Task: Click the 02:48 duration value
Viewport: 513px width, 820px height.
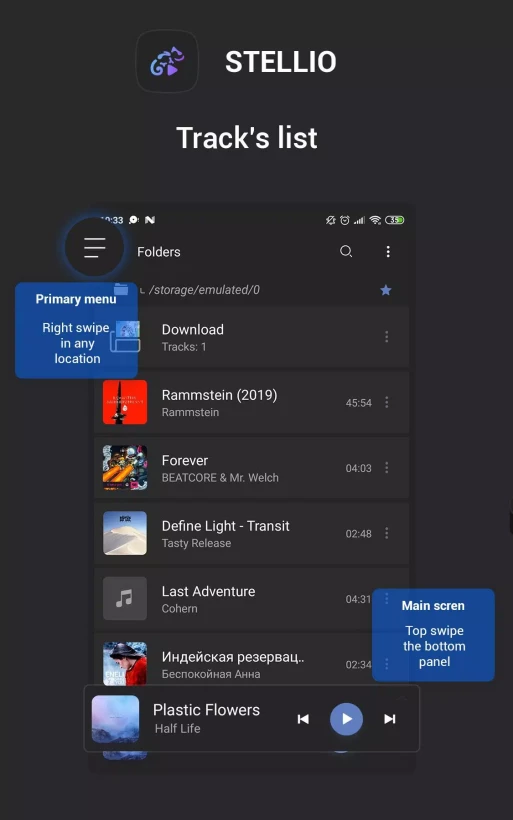Action: pyautogui.click(x=359, y=533)
